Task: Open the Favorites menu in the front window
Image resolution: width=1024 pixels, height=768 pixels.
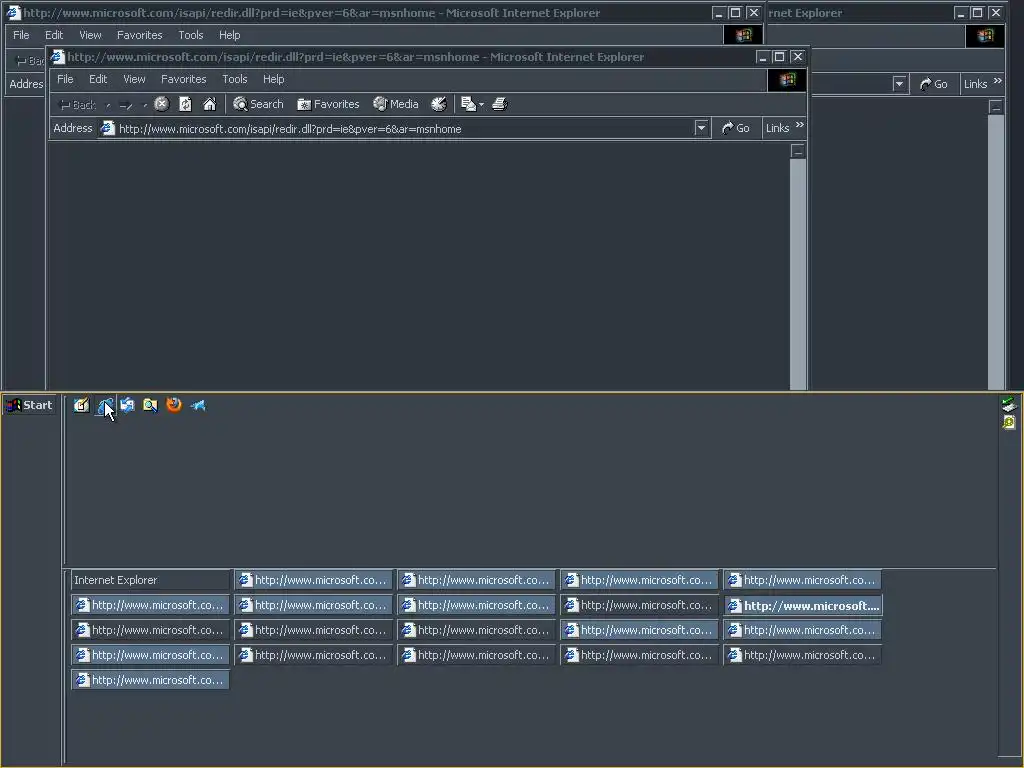Action: (x=184, y=79)
